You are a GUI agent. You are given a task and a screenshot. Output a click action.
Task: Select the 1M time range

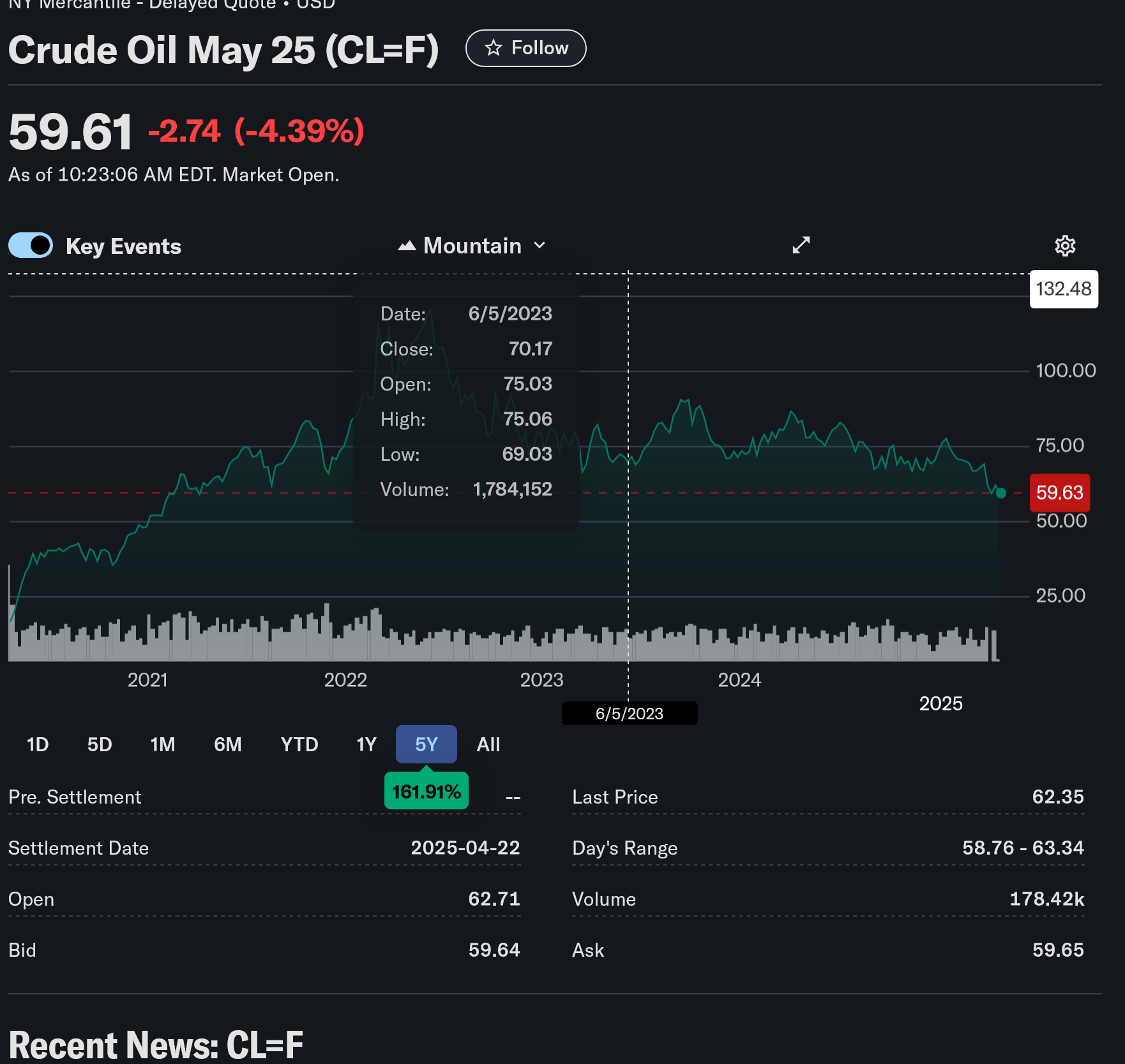pyautogui.click(x=162, y=744)
